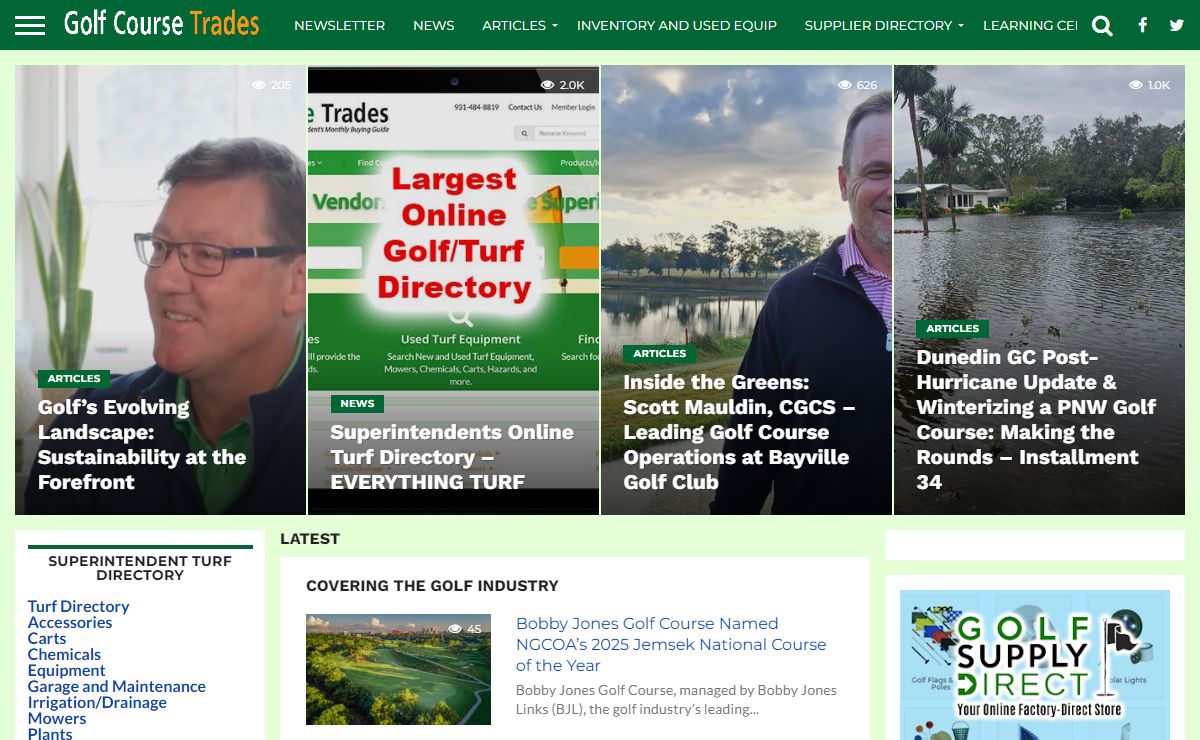
Task: Click the search magnifier icon
Action: (1102, 26)
